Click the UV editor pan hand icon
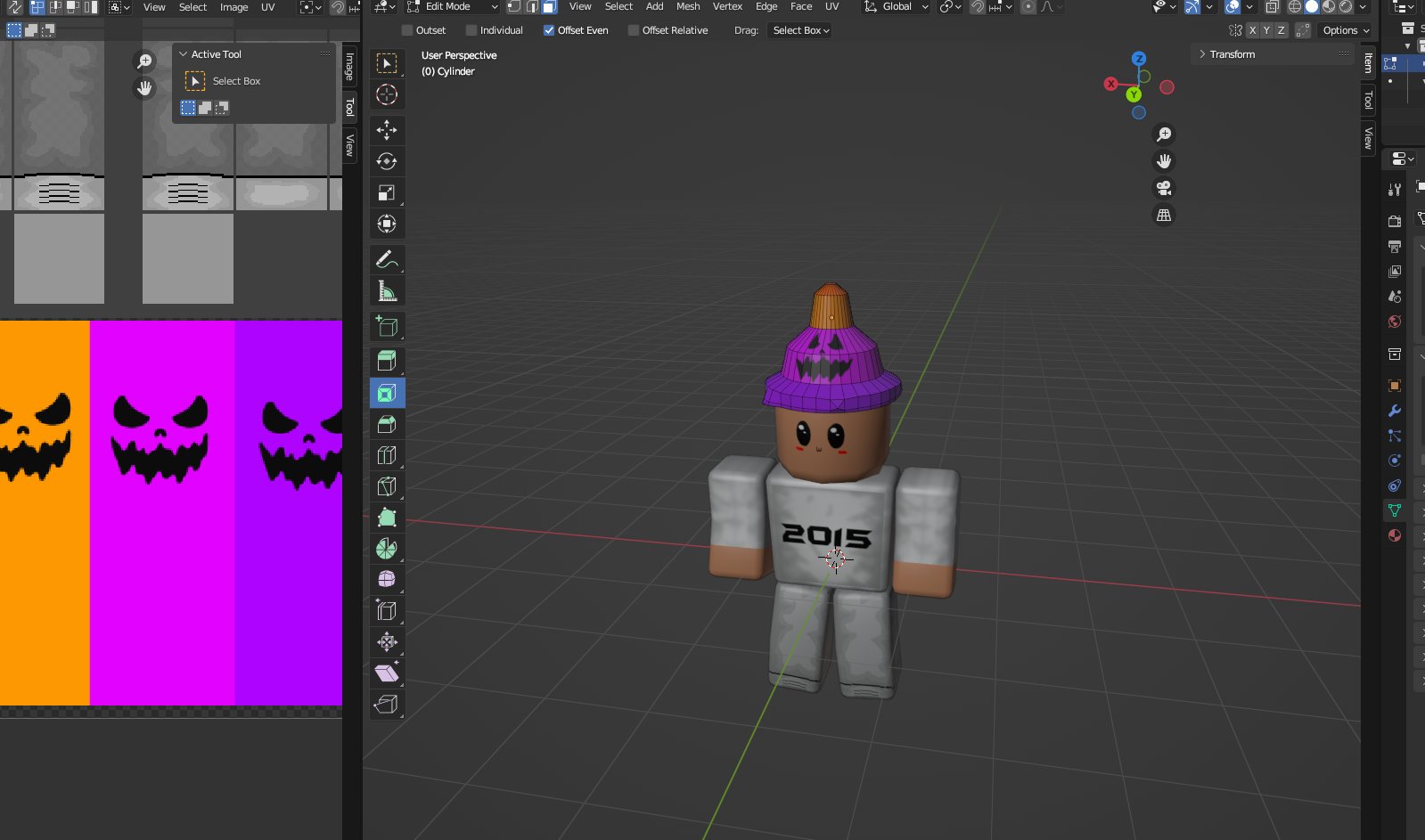This screenshot has height=840, width=1425. pos(144,88)
